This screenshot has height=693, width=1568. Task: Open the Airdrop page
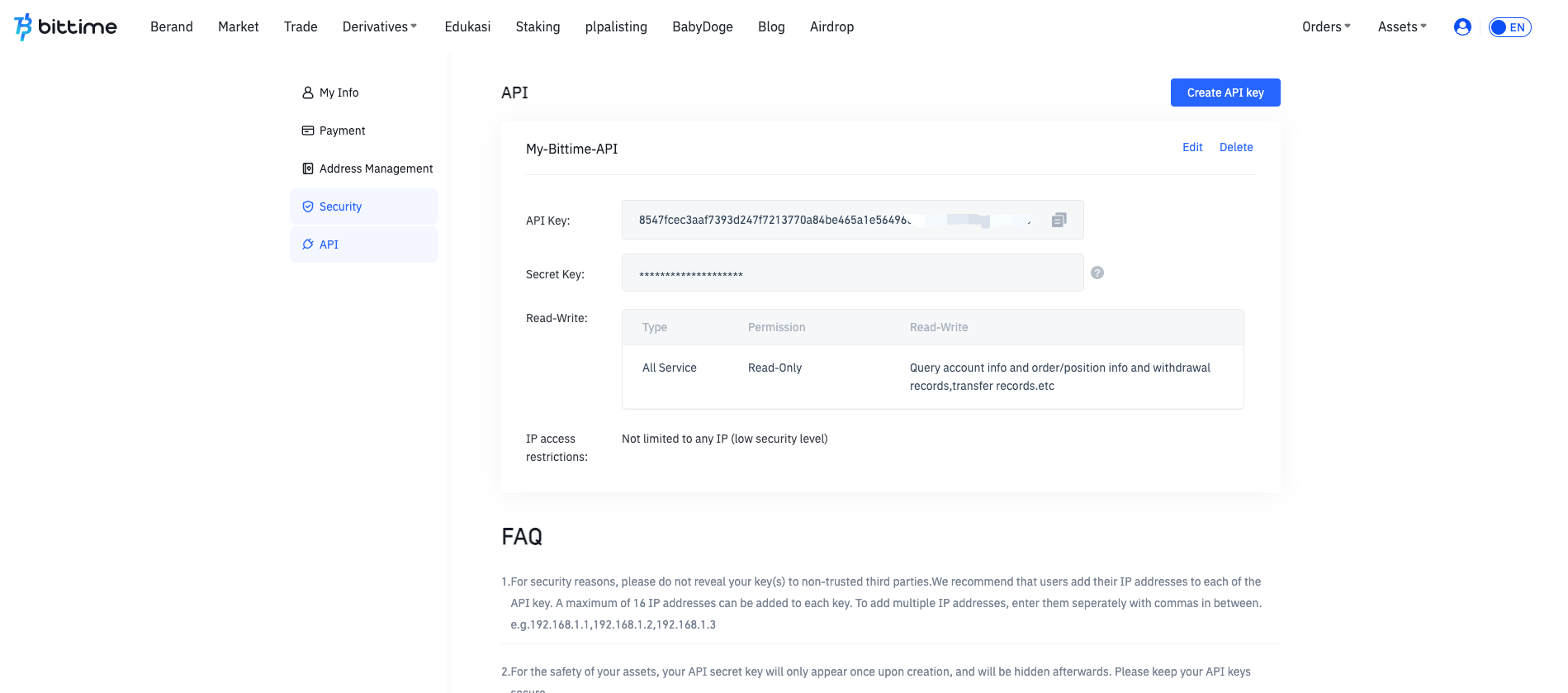point(831,26)
